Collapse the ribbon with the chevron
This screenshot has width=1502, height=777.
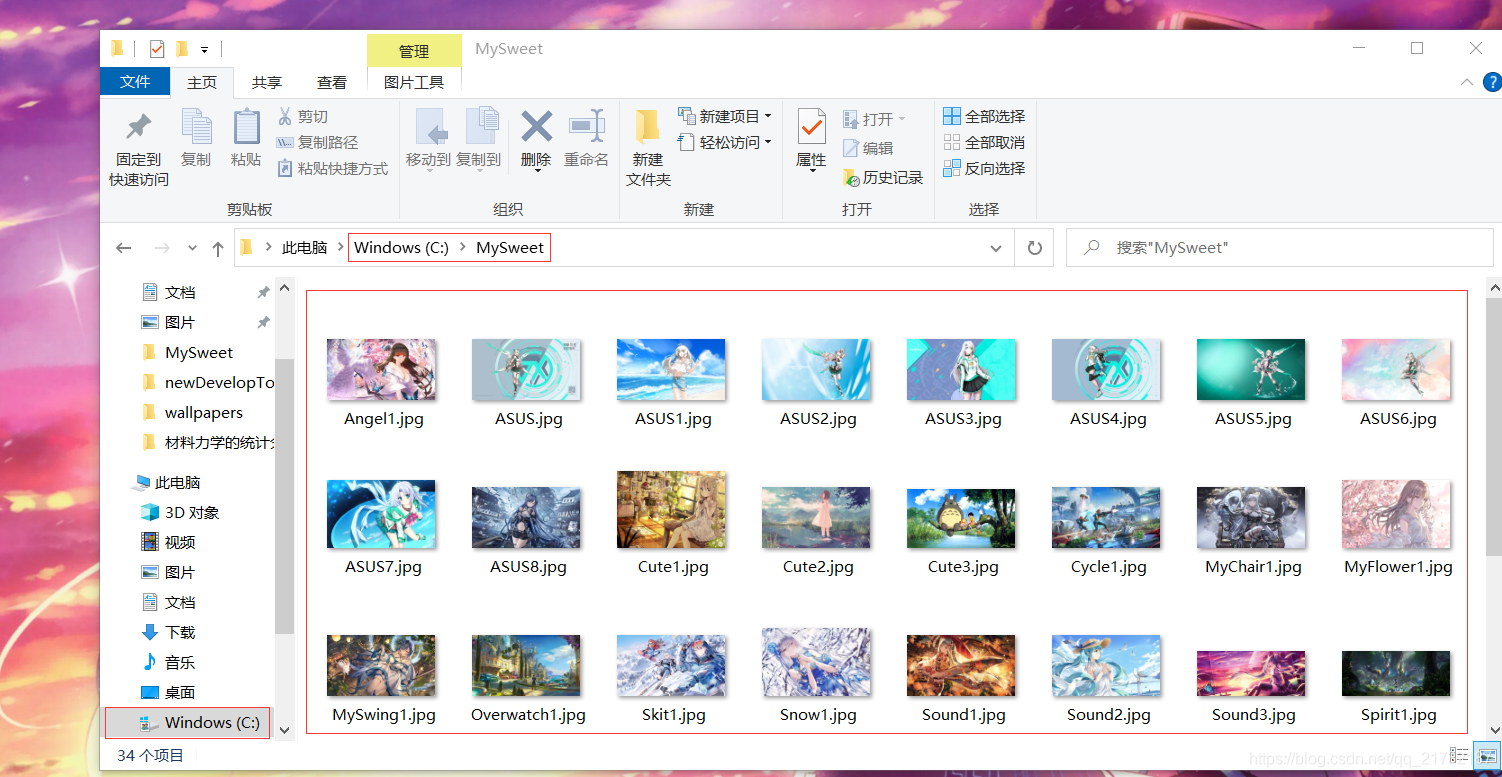click(1467, 82)
